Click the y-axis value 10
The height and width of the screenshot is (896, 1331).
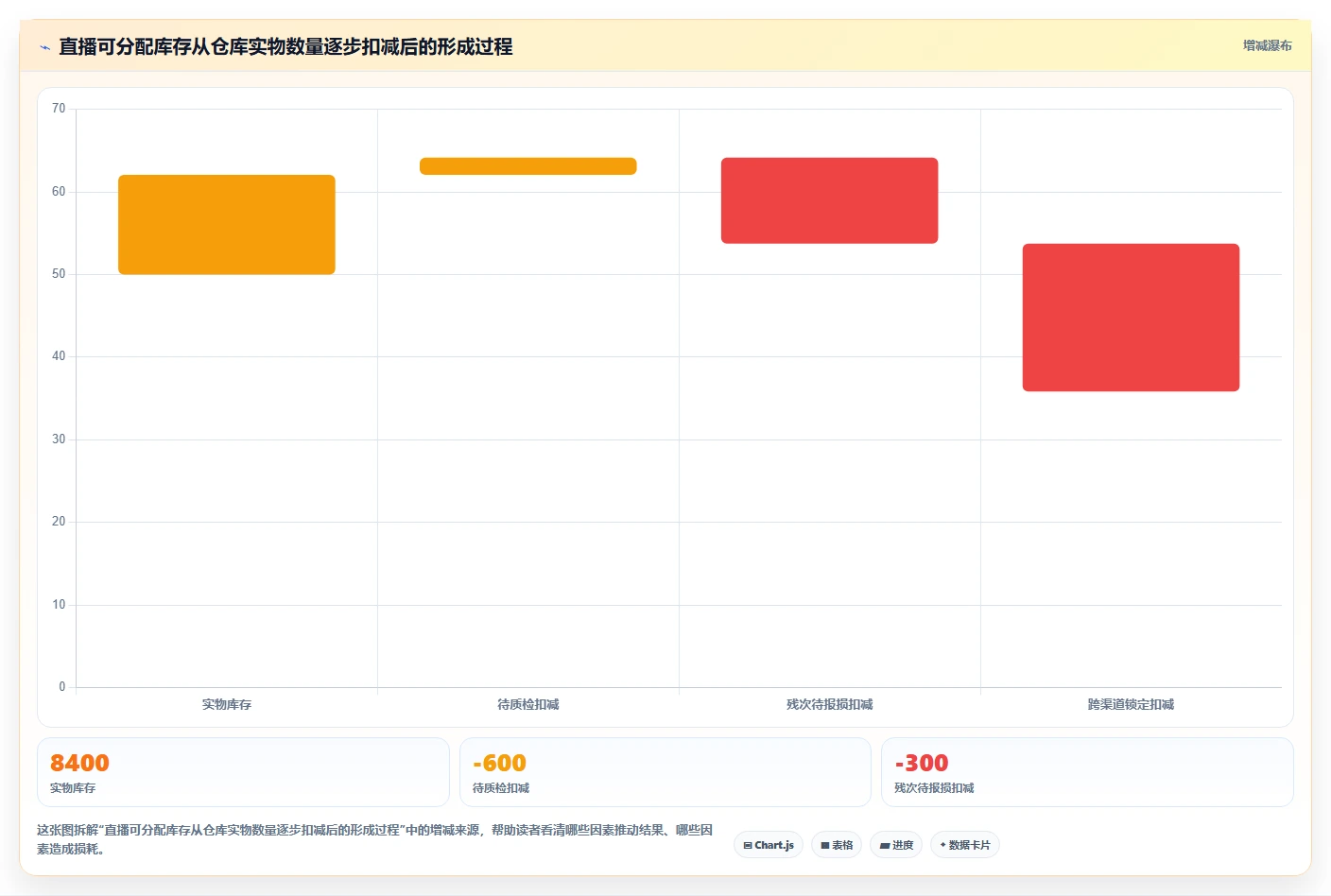[x=59, y=605]
